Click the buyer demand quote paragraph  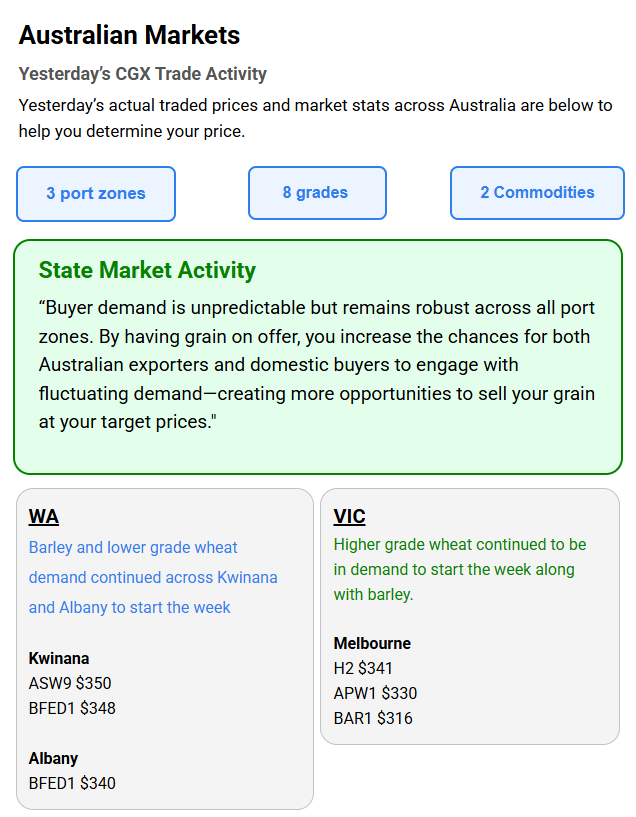point(317,364)
